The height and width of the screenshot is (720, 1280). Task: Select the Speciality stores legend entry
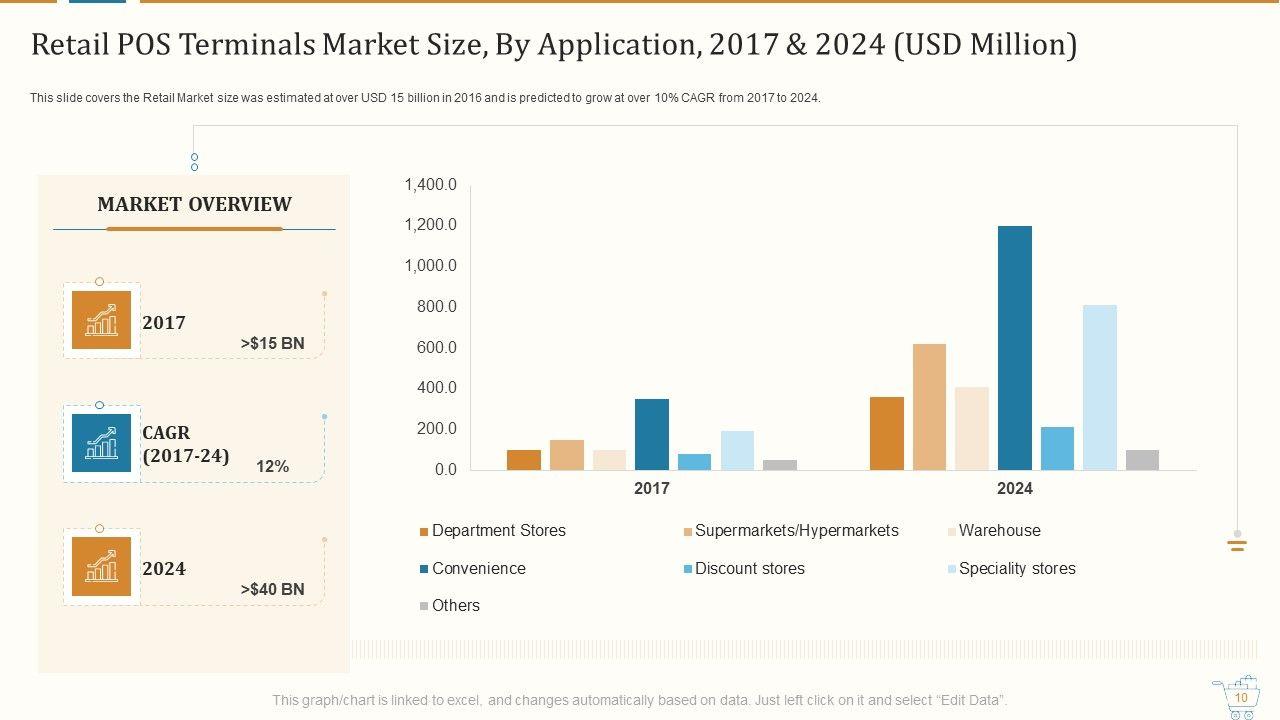coord(1016,568)
